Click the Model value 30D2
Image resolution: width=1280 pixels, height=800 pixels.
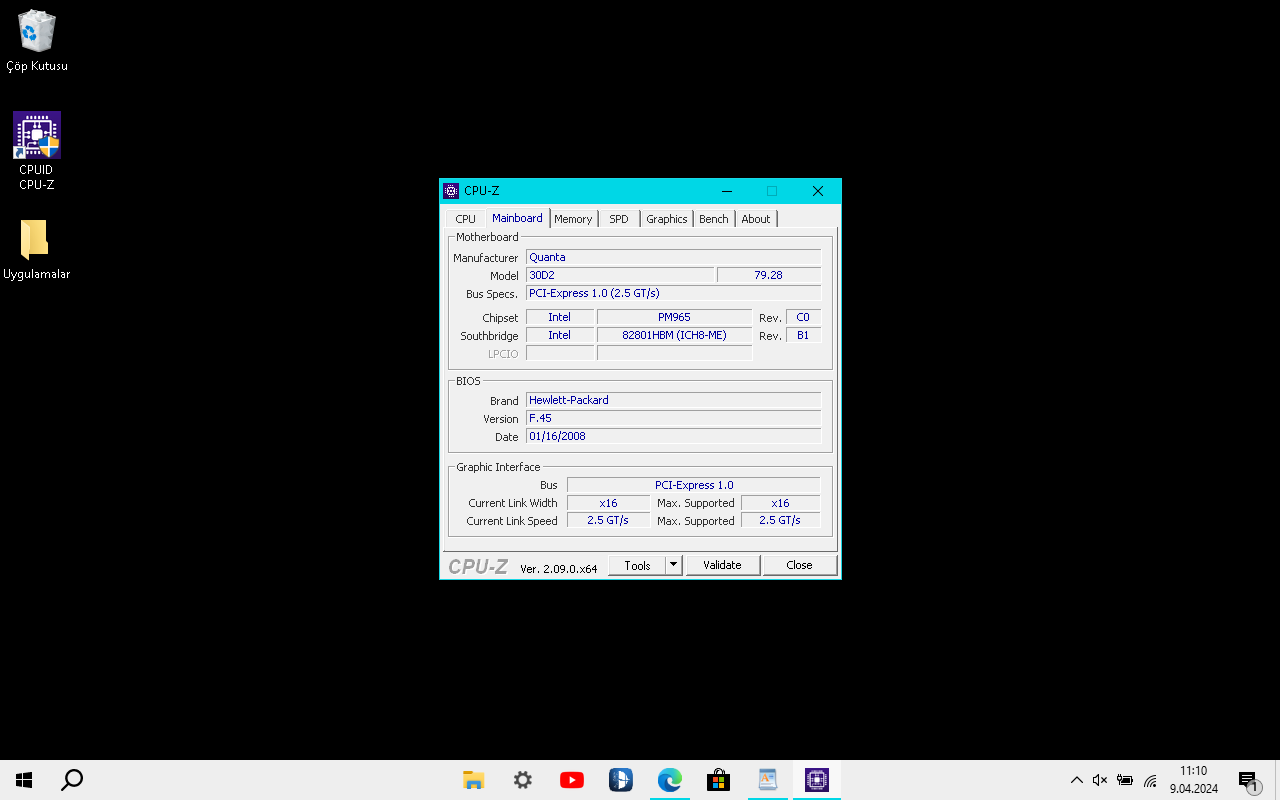620,275
